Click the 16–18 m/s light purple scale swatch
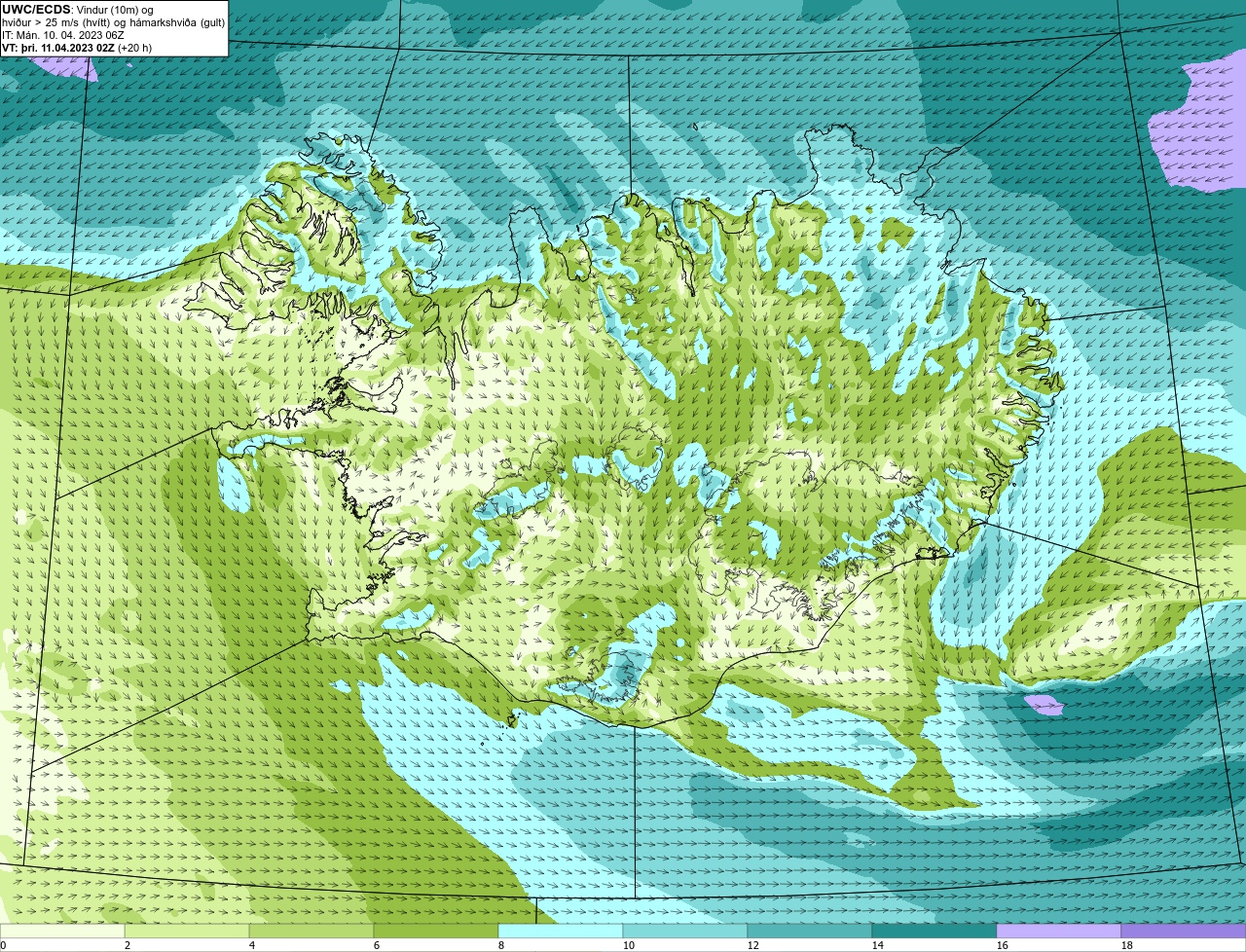The height and width of the screenshot is (952, 1246). 1059,932
